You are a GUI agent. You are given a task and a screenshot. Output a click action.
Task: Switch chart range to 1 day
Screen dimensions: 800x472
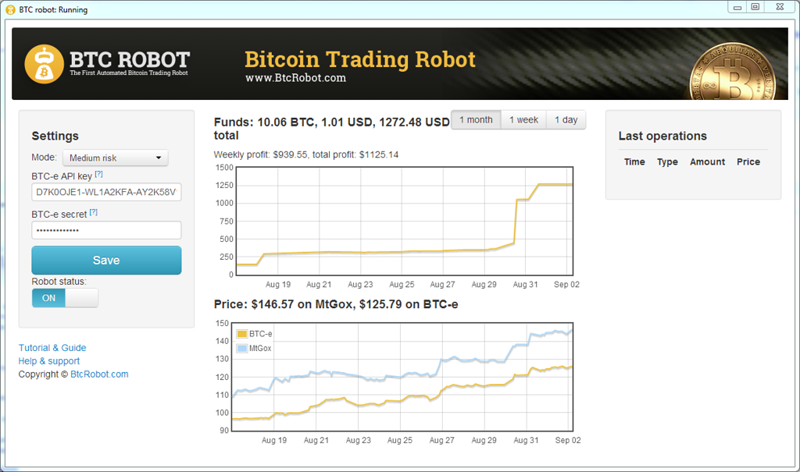pyautogui.click(x=566, y=120)
